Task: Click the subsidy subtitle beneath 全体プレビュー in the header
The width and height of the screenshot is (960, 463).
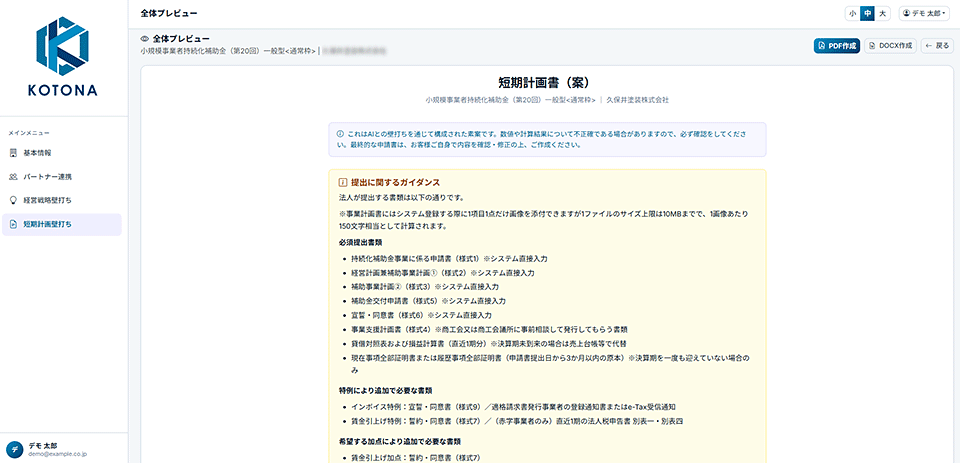Action: [229, 50]
